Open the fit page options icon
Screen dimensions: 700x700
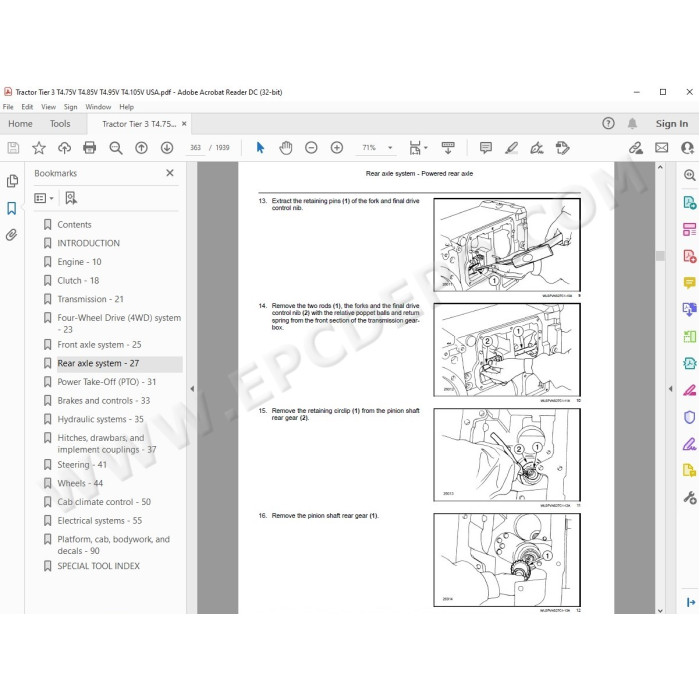pyautogui.click(x=415, y=148)
